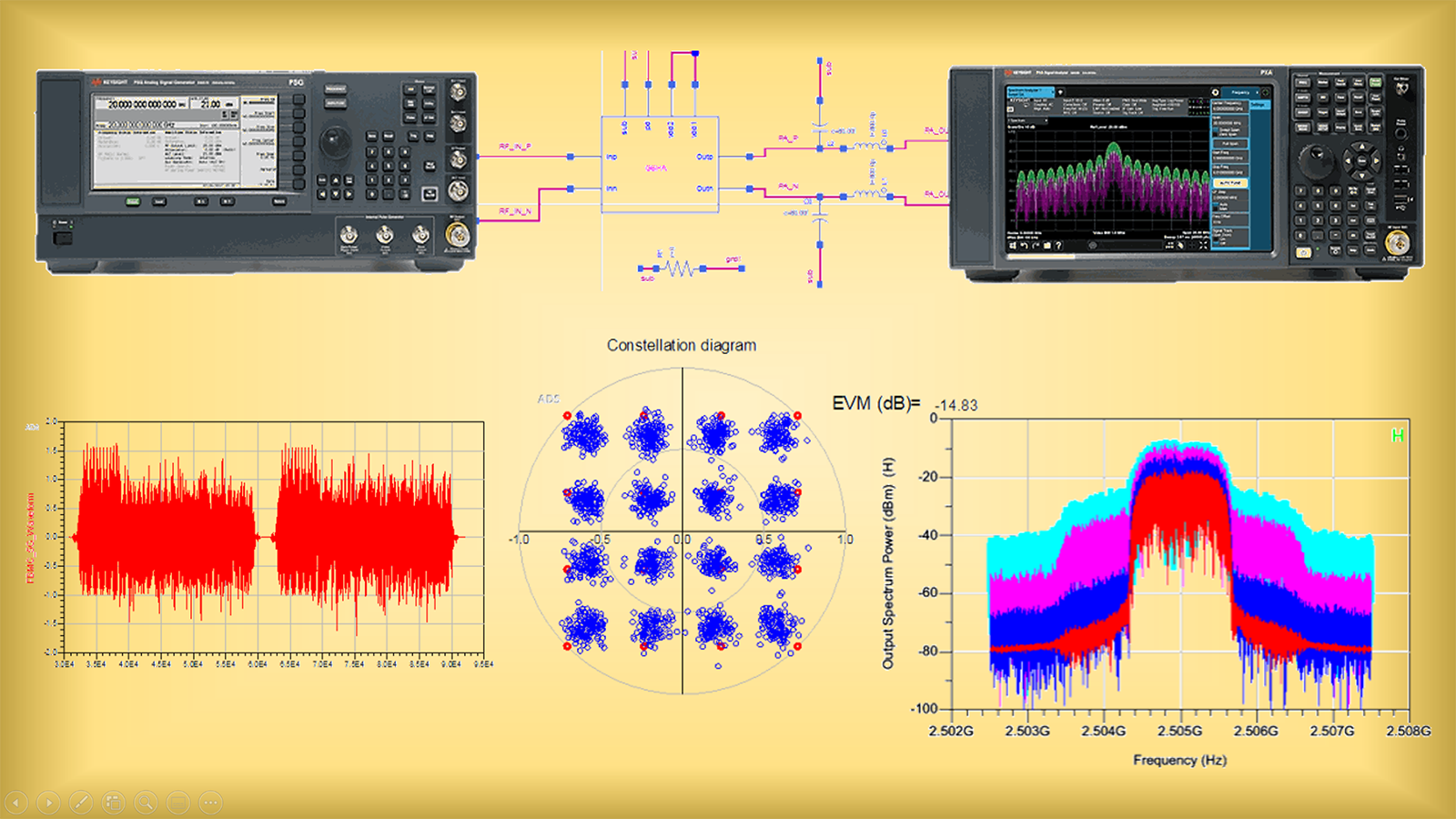Image resolution: width=1456 pixels, height=819 pixels.
Task: Click the folder recall icon on the PXA toolbar
Action: coord(1047,245)
